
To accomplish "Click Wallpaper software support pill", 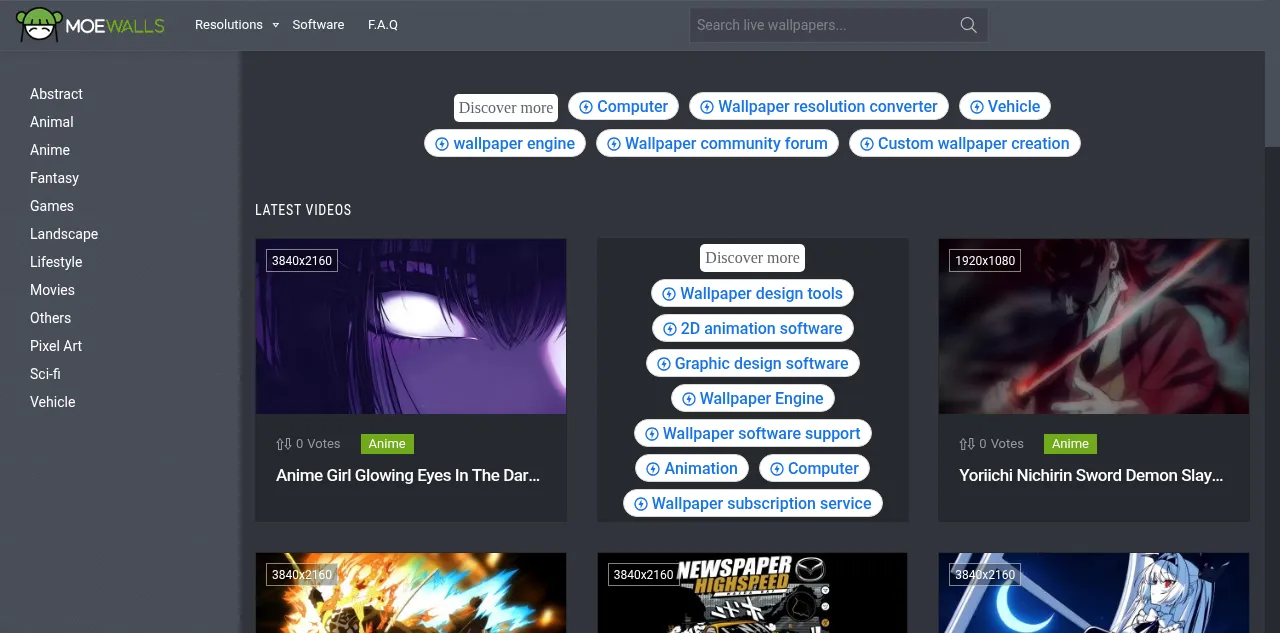I will pyautogui.click(x=752, y=433).
